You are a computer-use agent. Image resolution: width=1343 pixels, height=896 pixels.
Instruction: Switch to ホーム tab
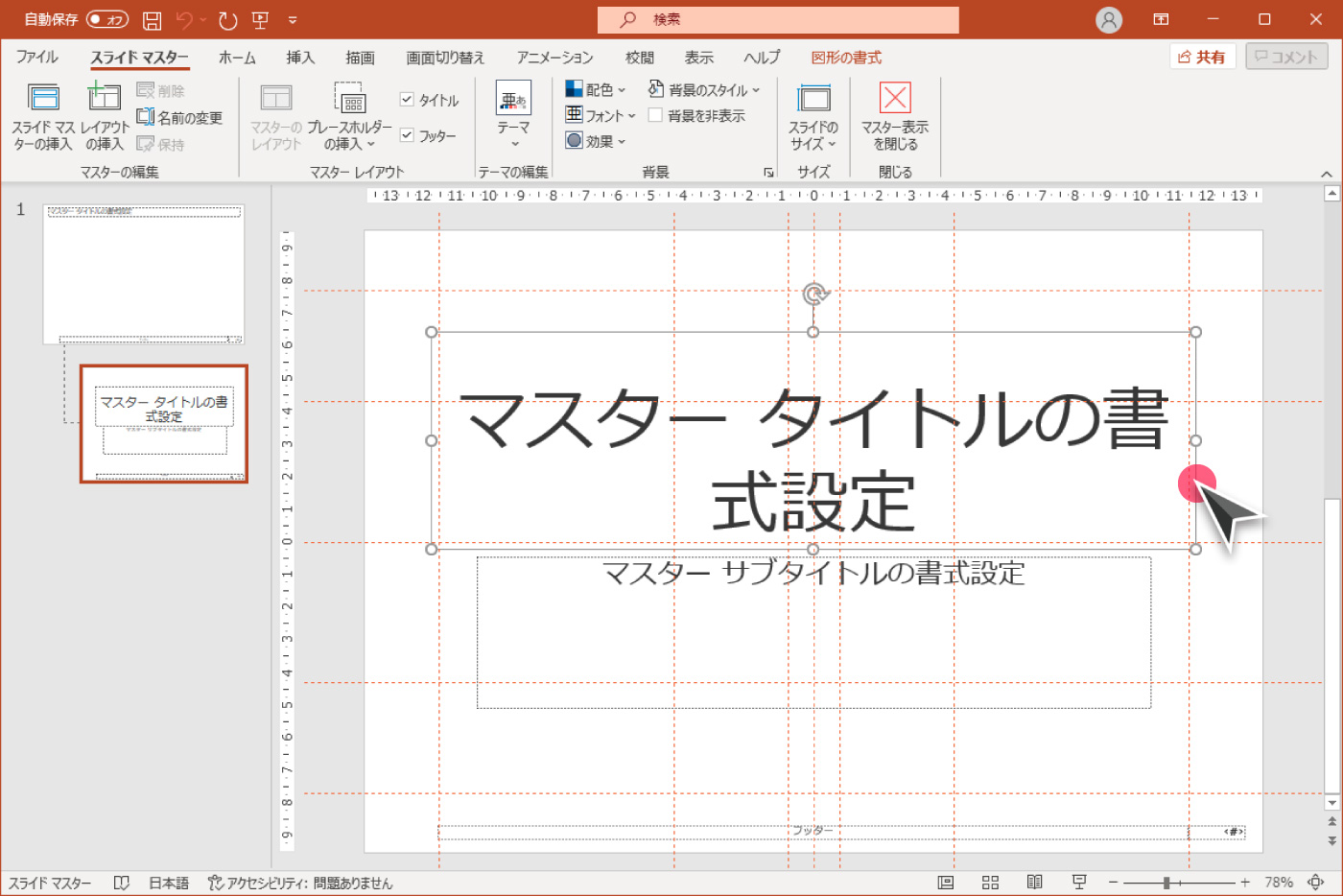pos(237,58)
